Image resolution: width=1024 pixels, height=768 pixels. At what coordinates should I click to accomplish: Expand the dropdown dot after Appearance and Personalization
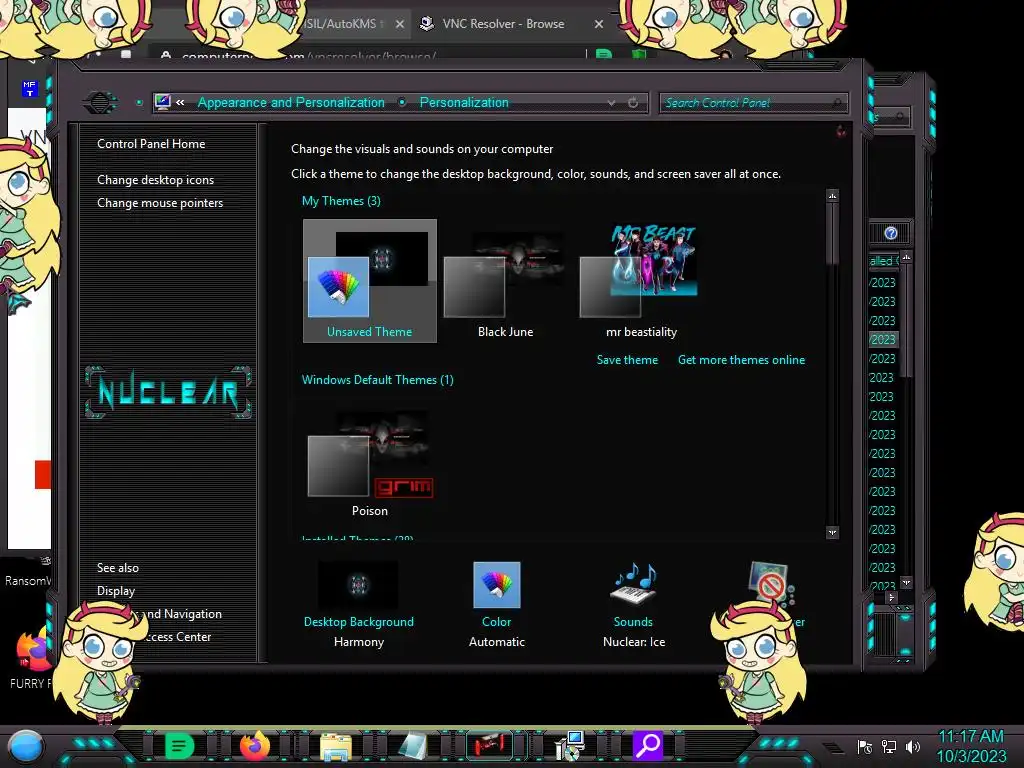click(x=402, y=103)
